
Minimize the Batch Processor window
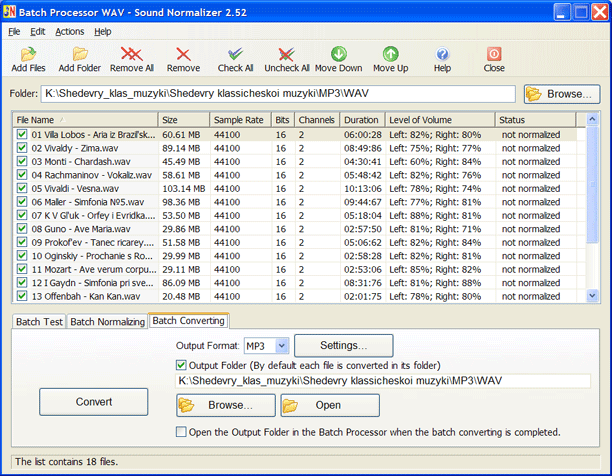(x=561, y=12)
